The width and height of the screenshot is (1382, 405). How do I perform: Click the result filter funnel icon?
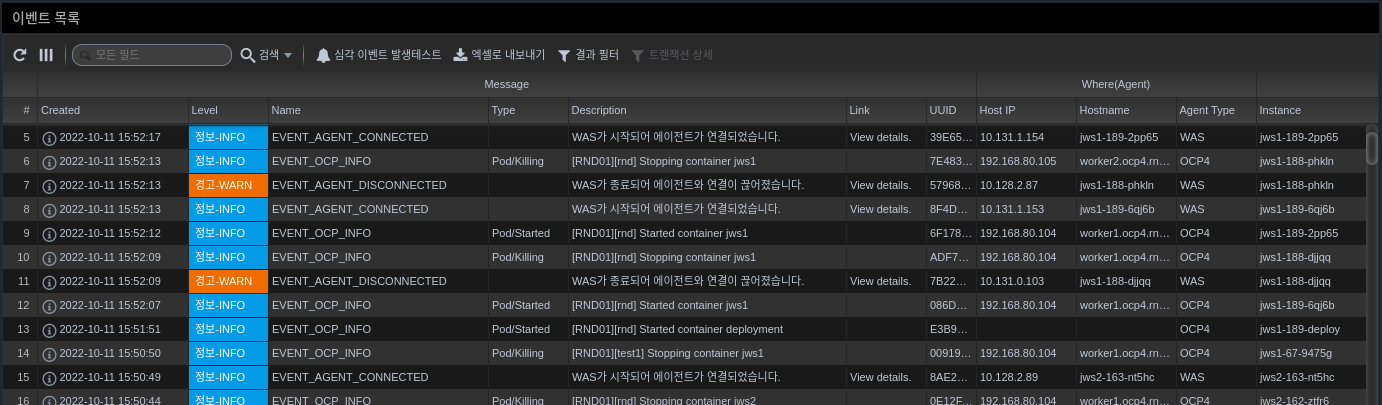click(564, 55)
